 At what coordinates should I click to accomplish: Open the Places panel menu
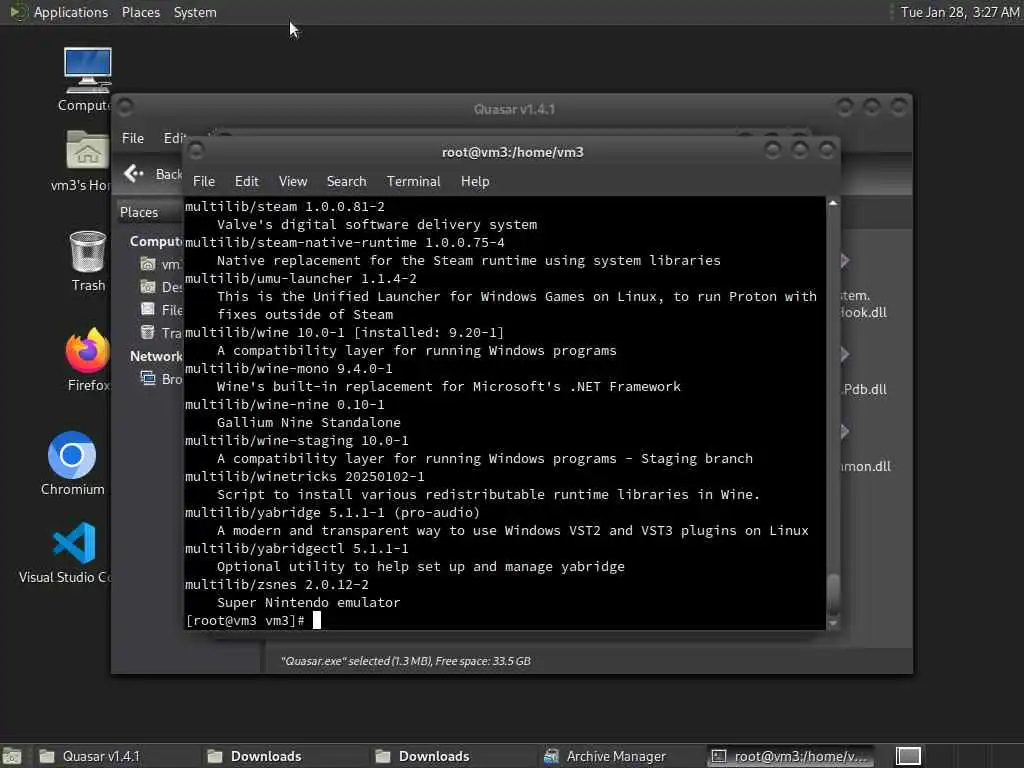140,12
